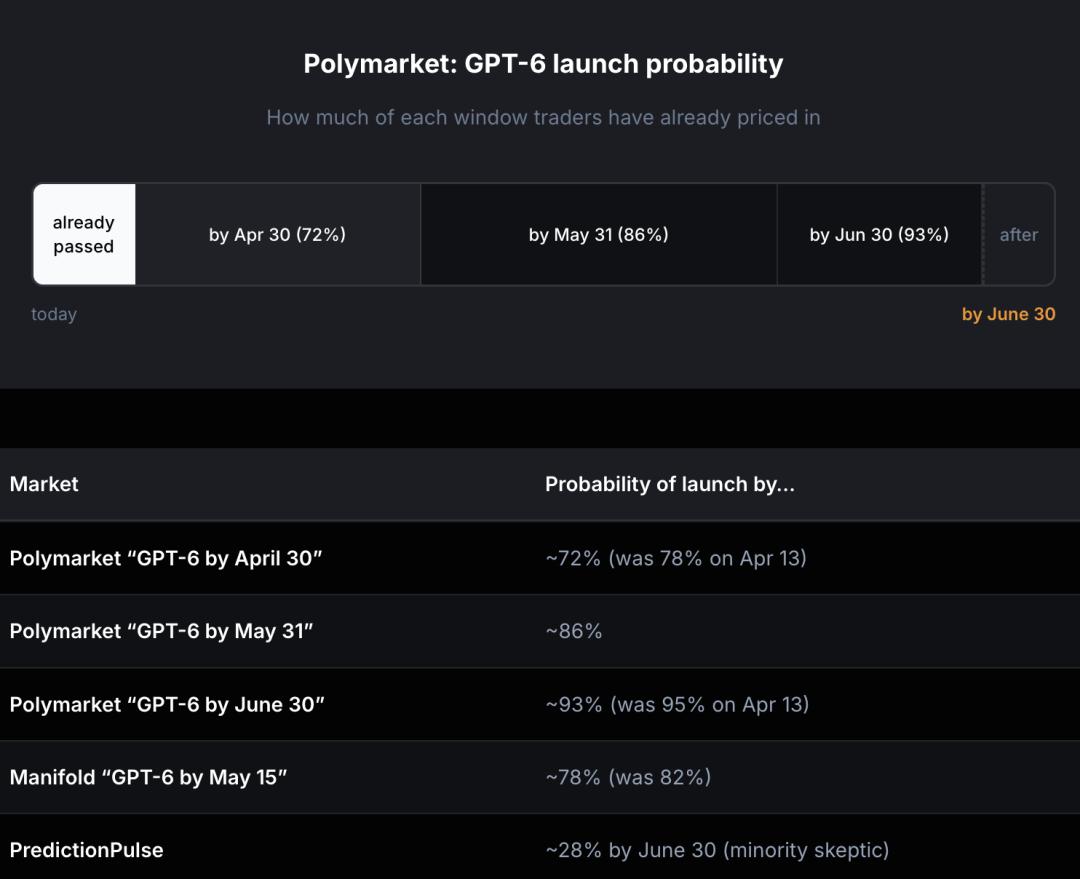The height and width of the screenshot is (879, 1080).
Task: Open the Polymarket 'GPT-6 by April 30' row
Action: (166, 558)
